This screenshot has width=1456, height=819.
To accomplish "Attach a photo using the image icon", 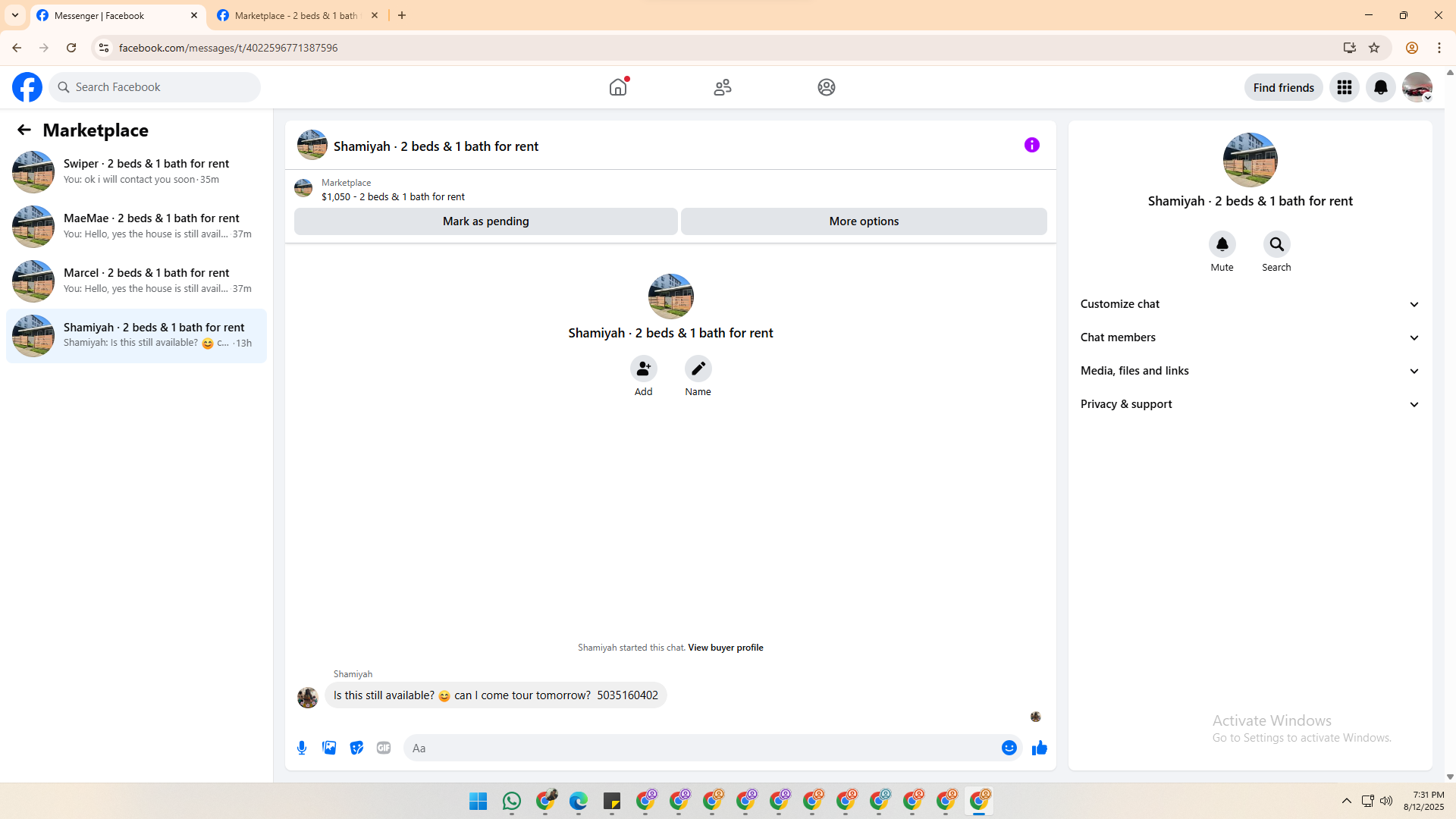I will coord(329,748).
